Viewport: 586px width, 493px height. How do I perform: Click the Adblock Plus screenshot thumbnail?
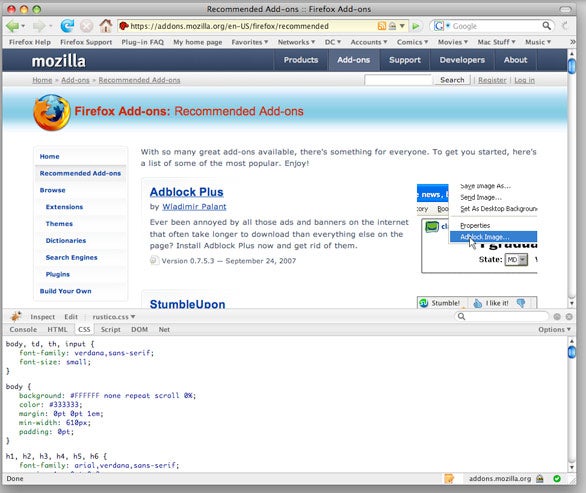point(477,229)
